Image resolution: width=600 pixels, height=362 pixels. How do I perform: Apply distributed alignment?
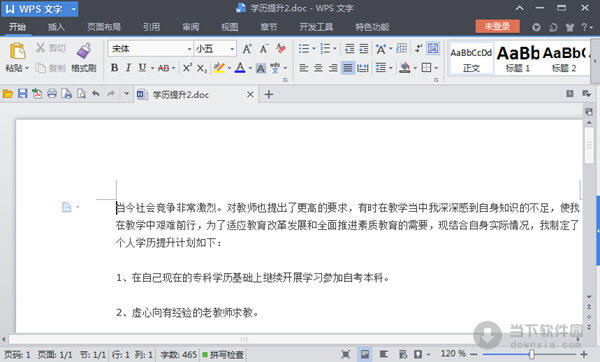click(x=362, y=68)
